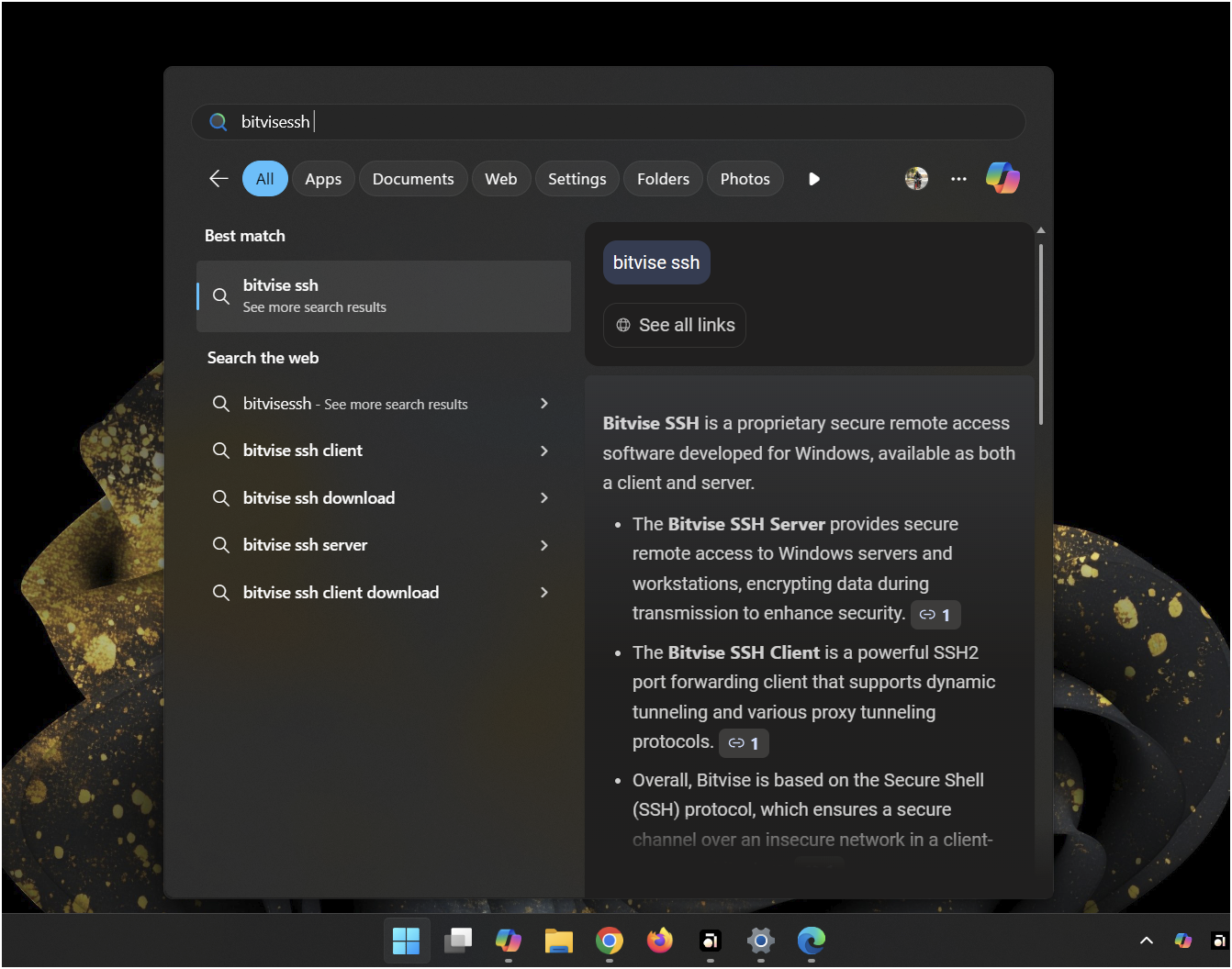
Task: Expand the bitvise ssh download chevron
Action: [x=544, y=498]
